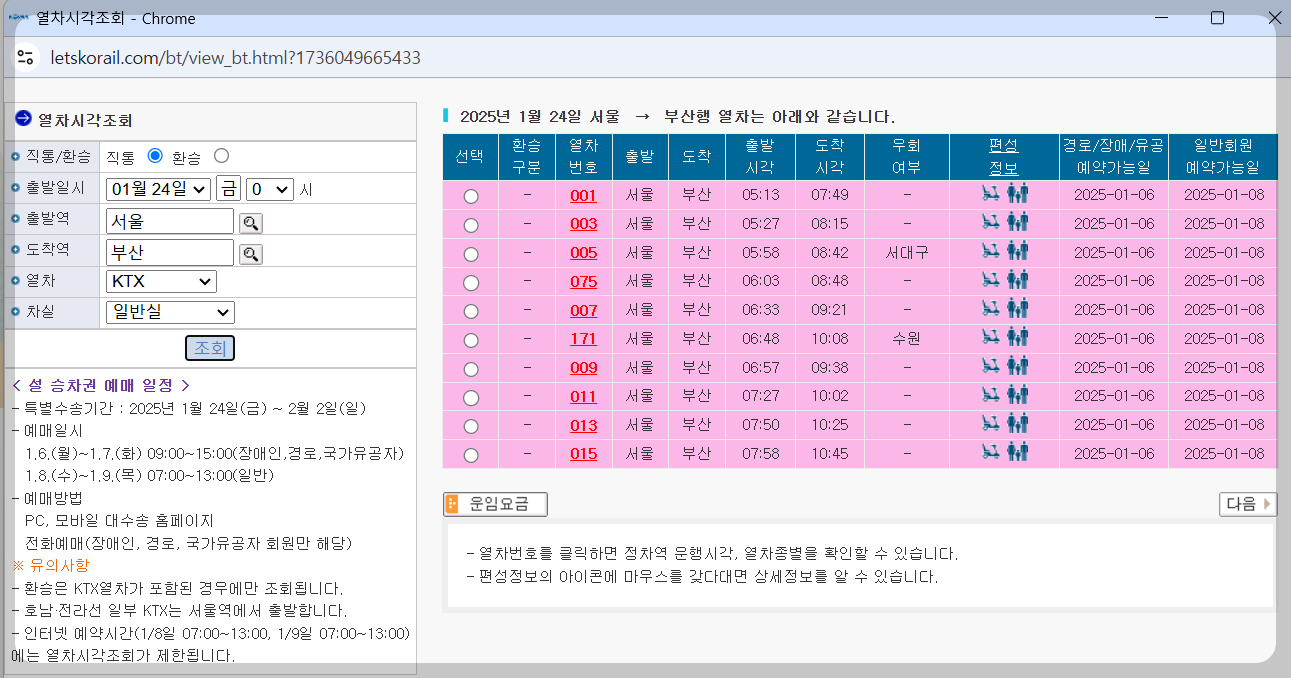This screenshot has height=678, width=1291.
Task: Click the wheelchair icon for train 013
Action: click(x=991, y=423)
